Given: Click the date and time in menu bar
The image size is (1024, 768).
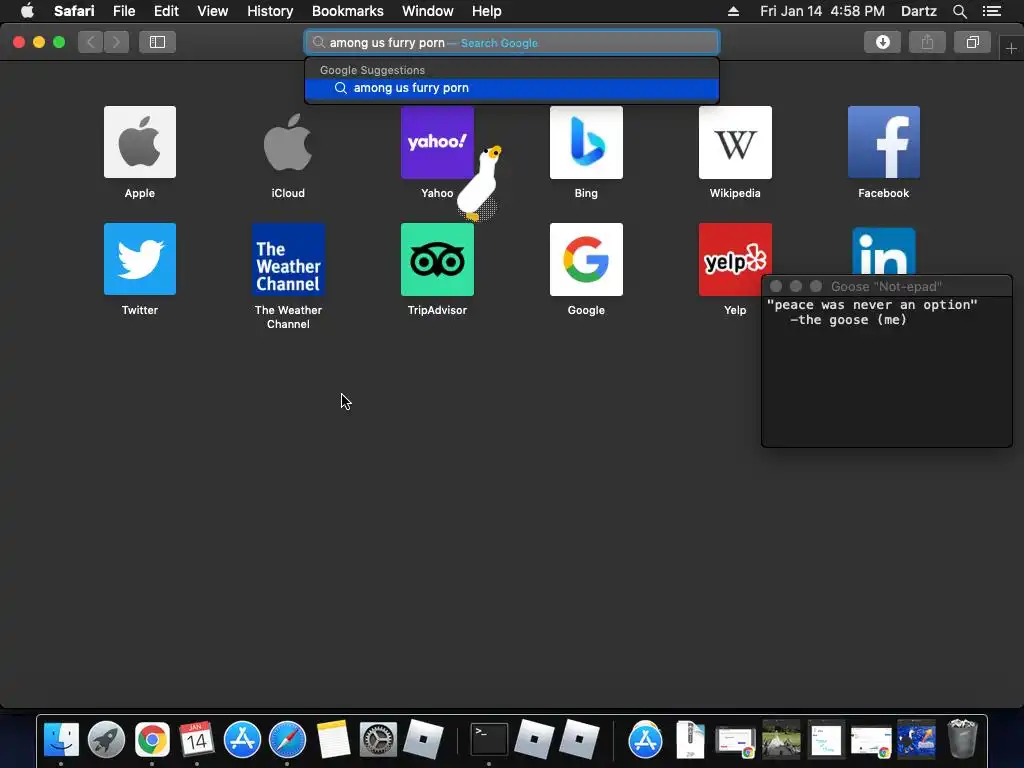Looking at the screenshot, I should click(822, 11).
